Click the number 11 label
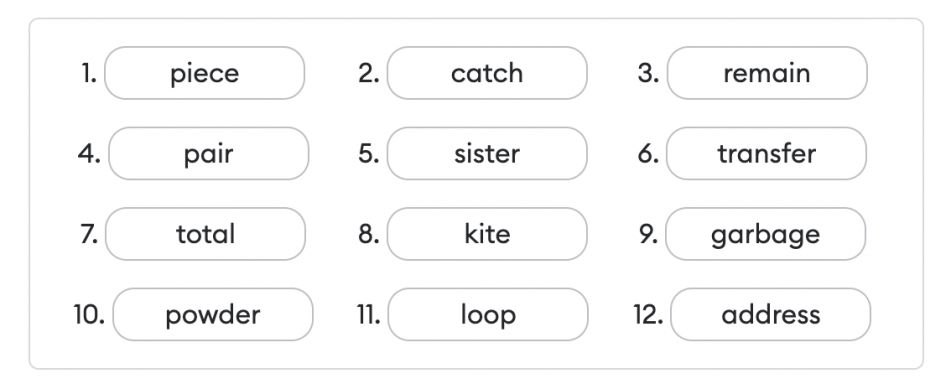Image resolution: width=951 pixels, height=384 pixels. click(x=369, y=315)
